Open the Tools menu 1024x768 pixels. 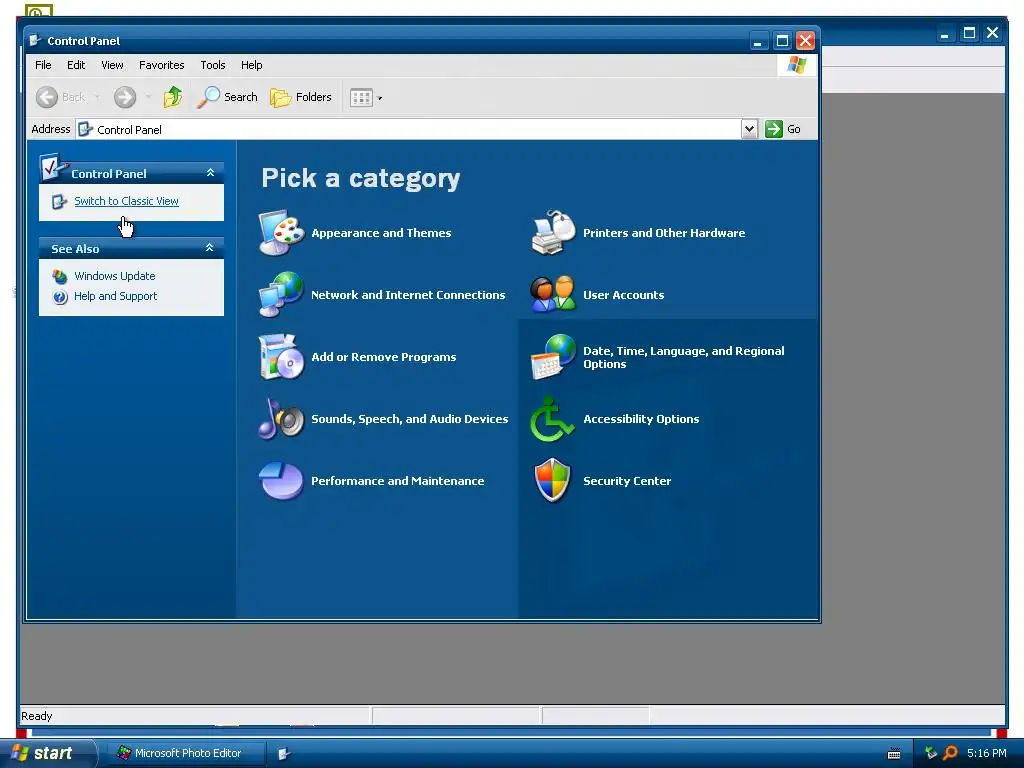pos(213,65)
